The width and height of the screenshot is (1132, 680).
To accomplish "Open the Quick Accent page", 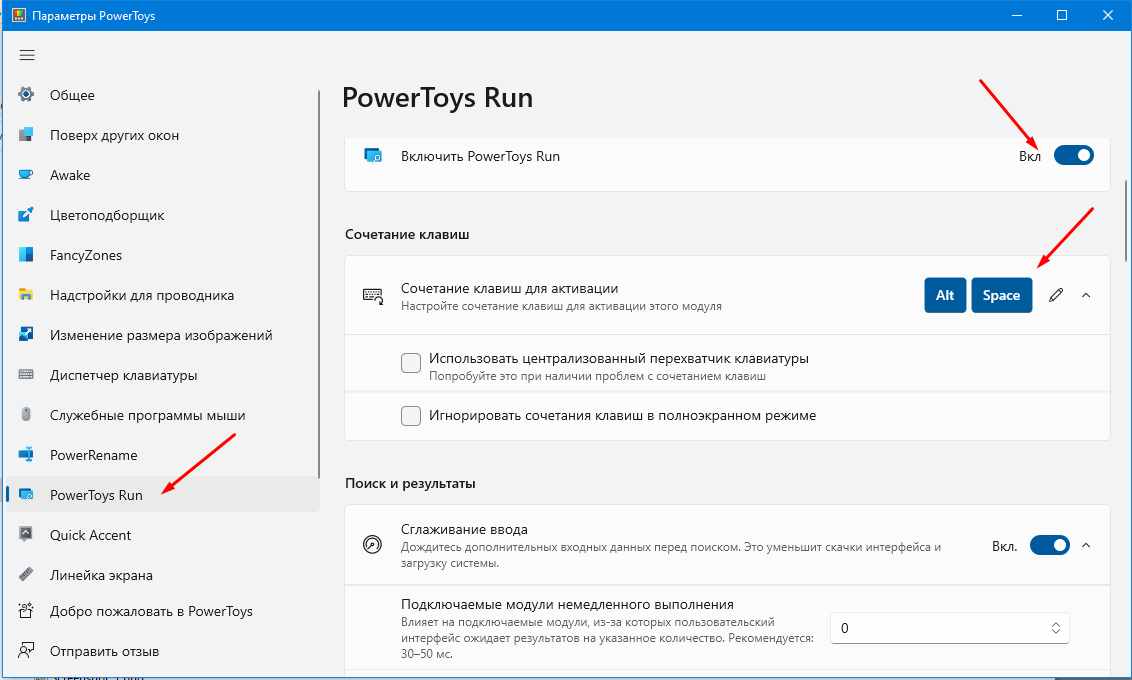I will pyautogui.click(x=162, y=535).
